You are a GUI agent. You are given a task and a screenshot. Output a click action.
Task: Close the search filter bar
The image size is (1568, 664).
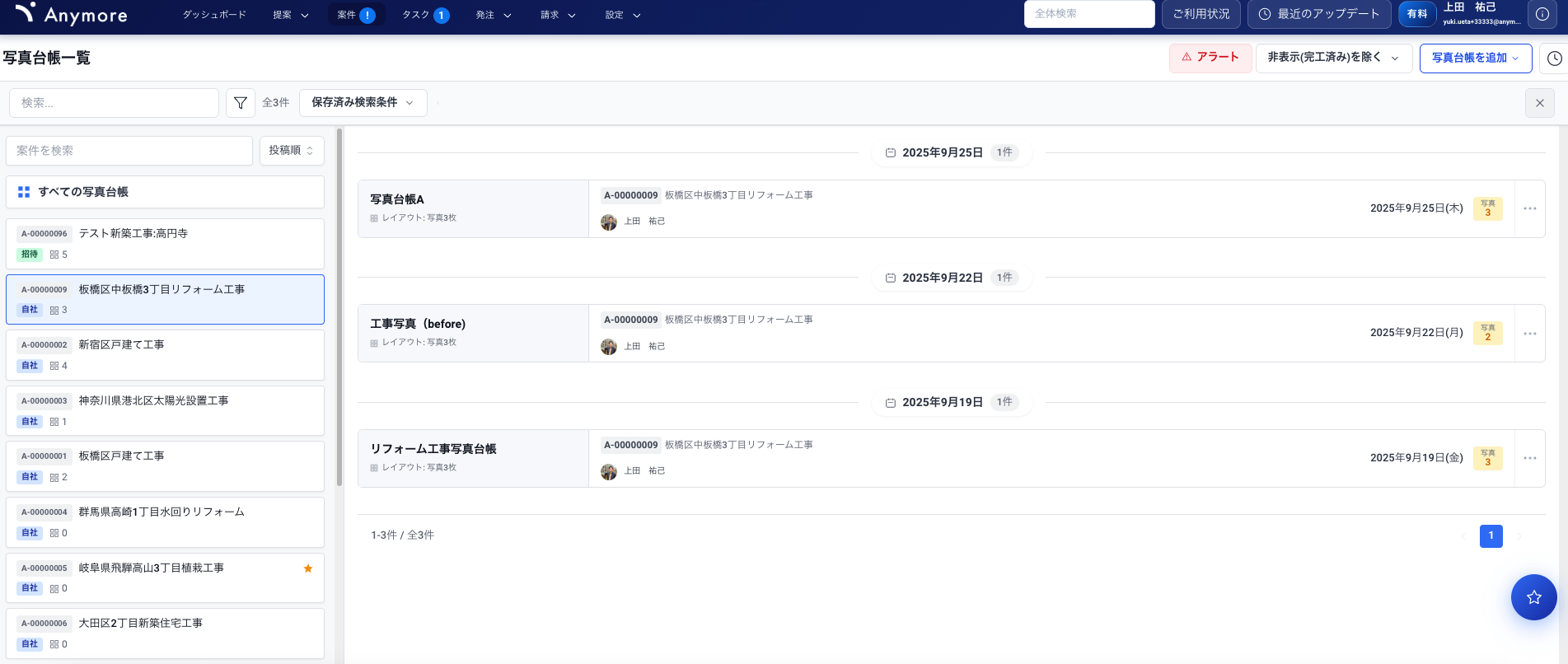click(x=1539, y=103)
